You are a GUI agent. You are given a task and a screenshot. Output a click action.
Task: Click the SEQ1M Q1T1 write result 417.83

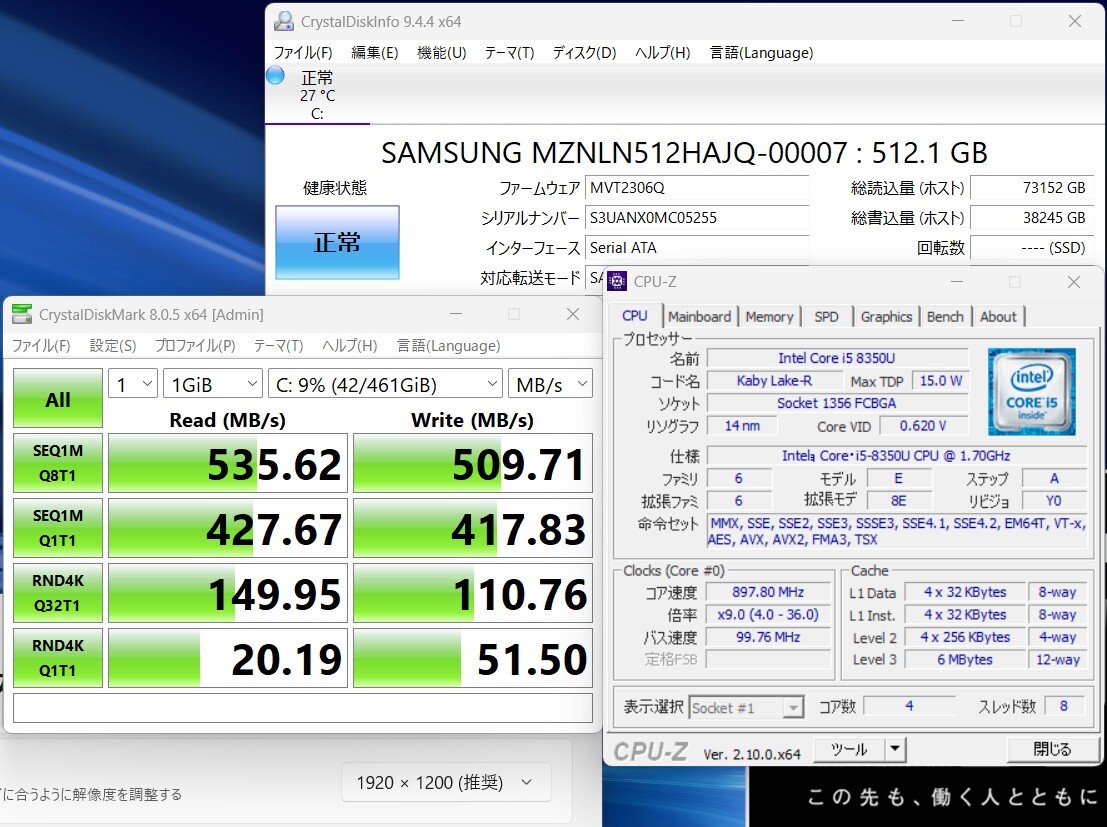tap(473, 528)
